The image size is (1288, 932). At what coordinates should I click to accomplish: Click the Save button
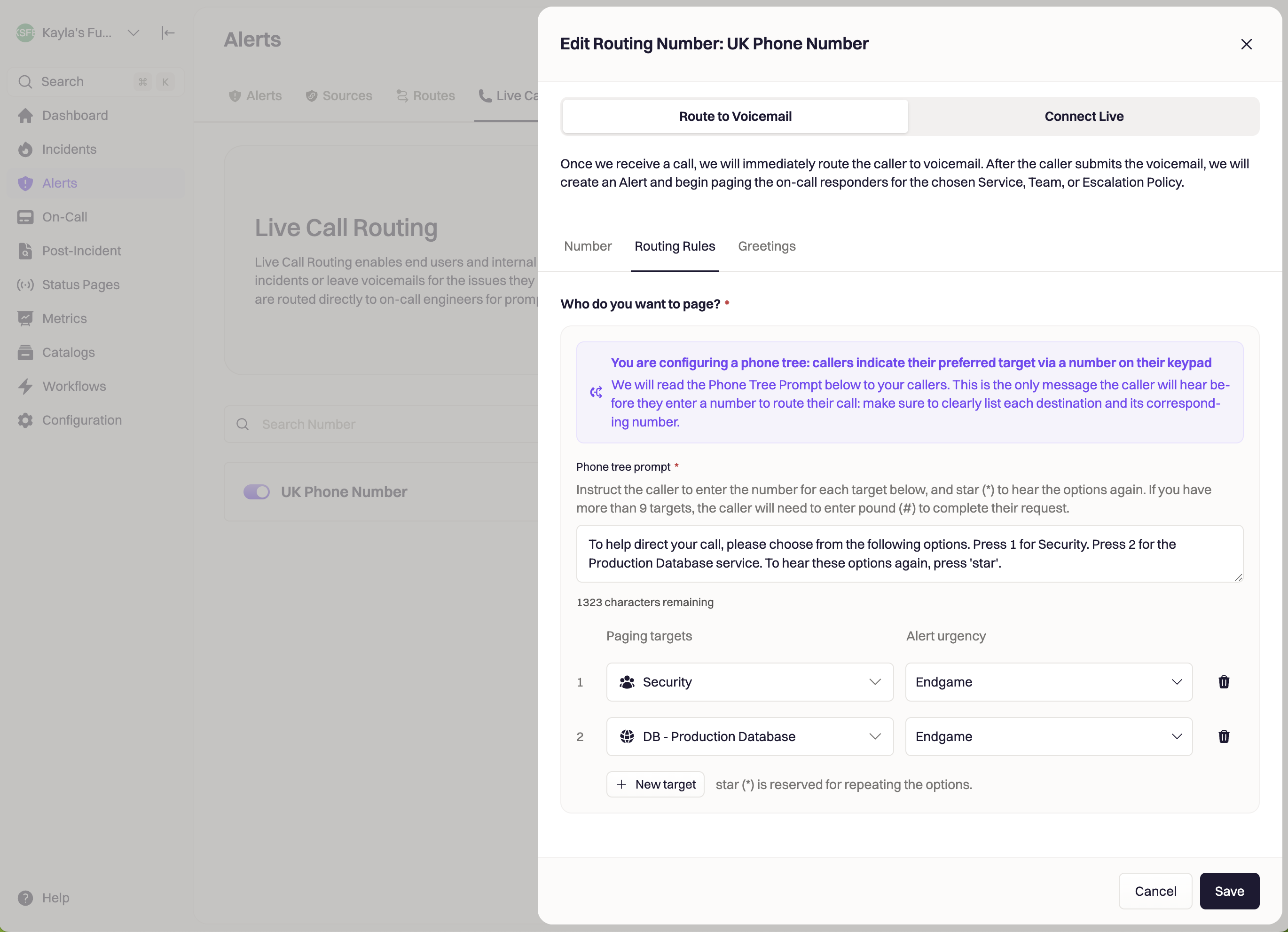(1229, 891)
